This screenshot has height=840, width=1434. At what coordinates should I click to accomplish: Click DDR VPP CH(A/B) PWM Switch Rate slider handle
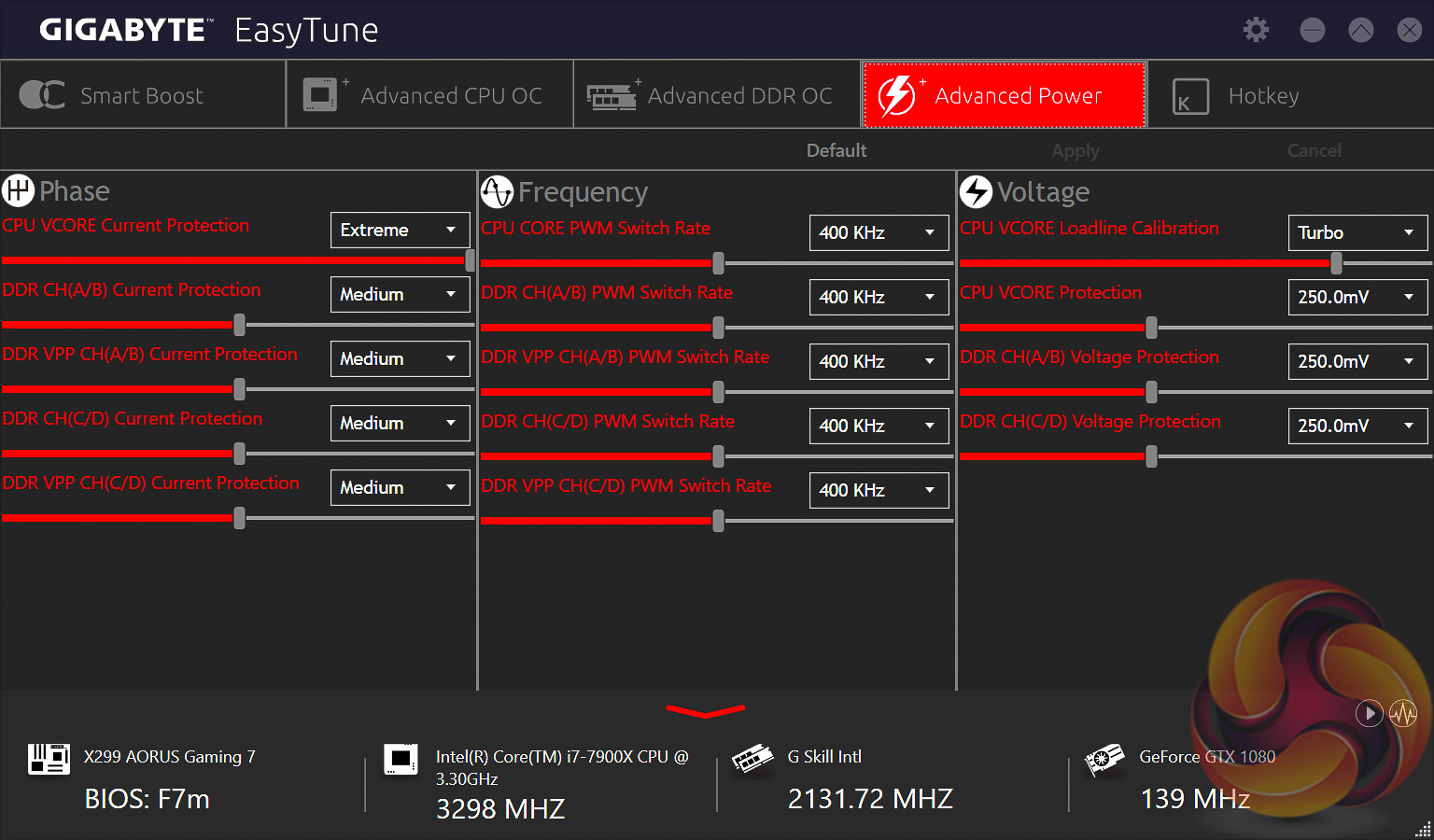pos(719,392)
